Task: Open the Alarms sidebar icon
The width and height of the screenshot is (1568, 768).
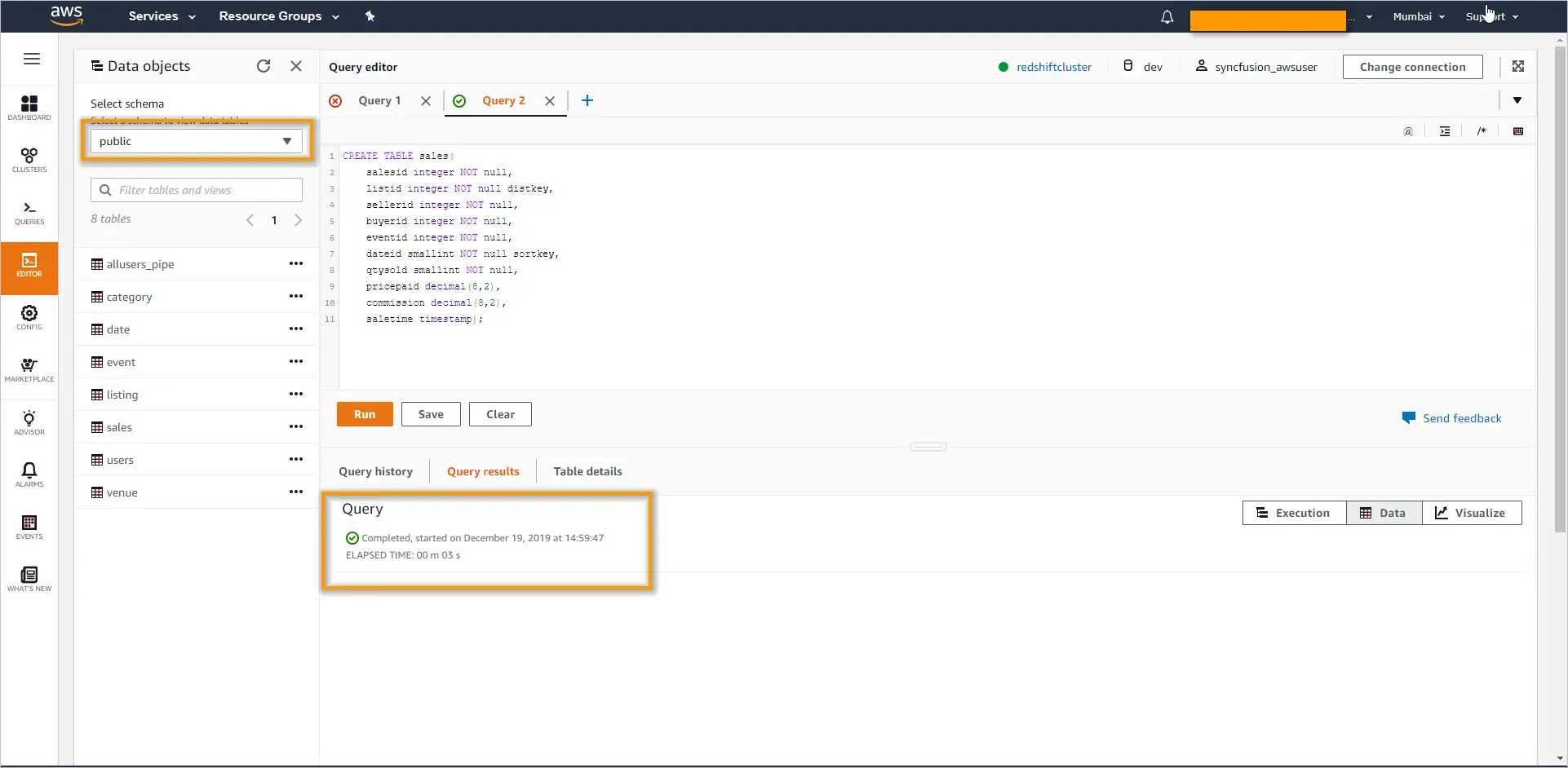Action: tap(29, 474)
